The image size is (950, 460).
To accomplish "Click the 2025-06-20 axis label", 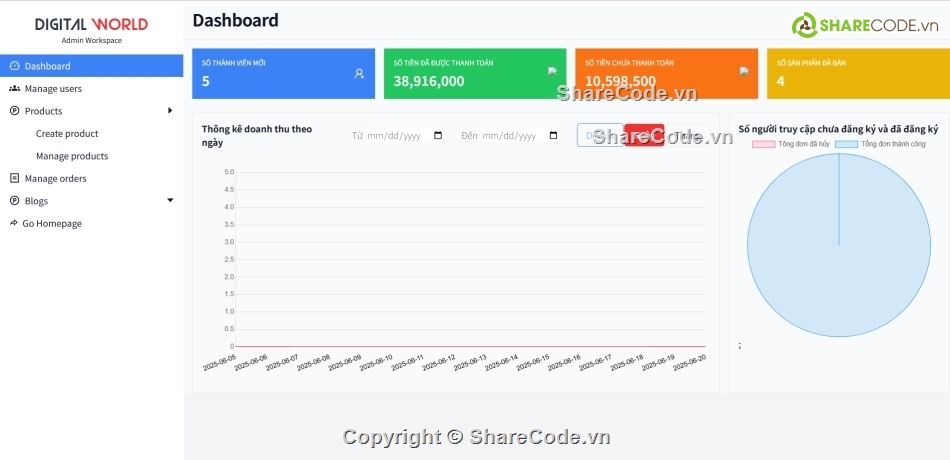I will (689, 362).
